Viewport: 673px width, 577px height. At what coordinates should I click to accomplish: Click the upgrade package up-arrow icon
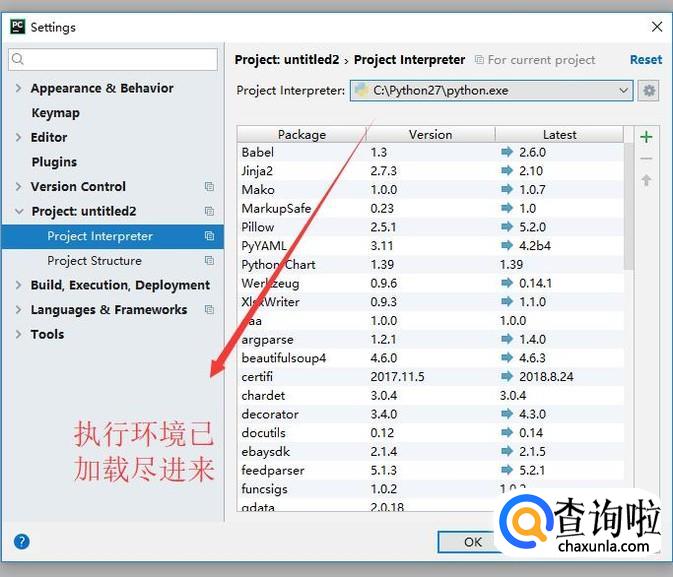tap(646, 180)
